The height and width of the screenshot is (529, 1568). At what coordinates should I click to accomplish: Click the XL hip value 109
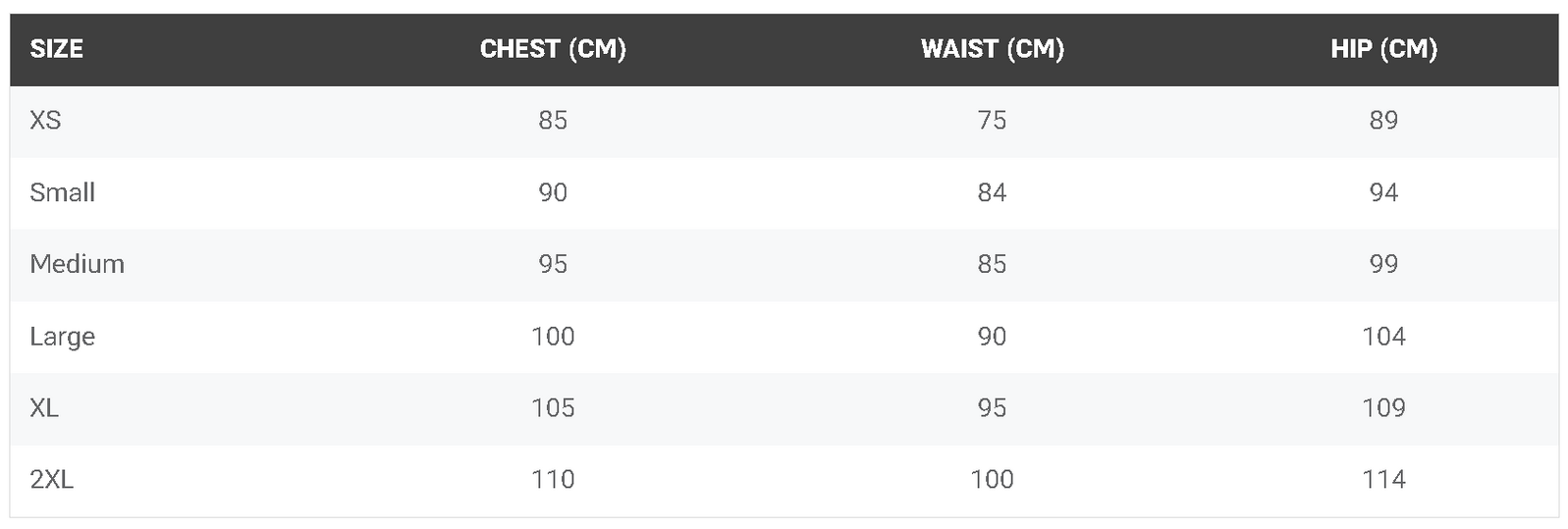pyautogui.click(x=1383, y=408)
